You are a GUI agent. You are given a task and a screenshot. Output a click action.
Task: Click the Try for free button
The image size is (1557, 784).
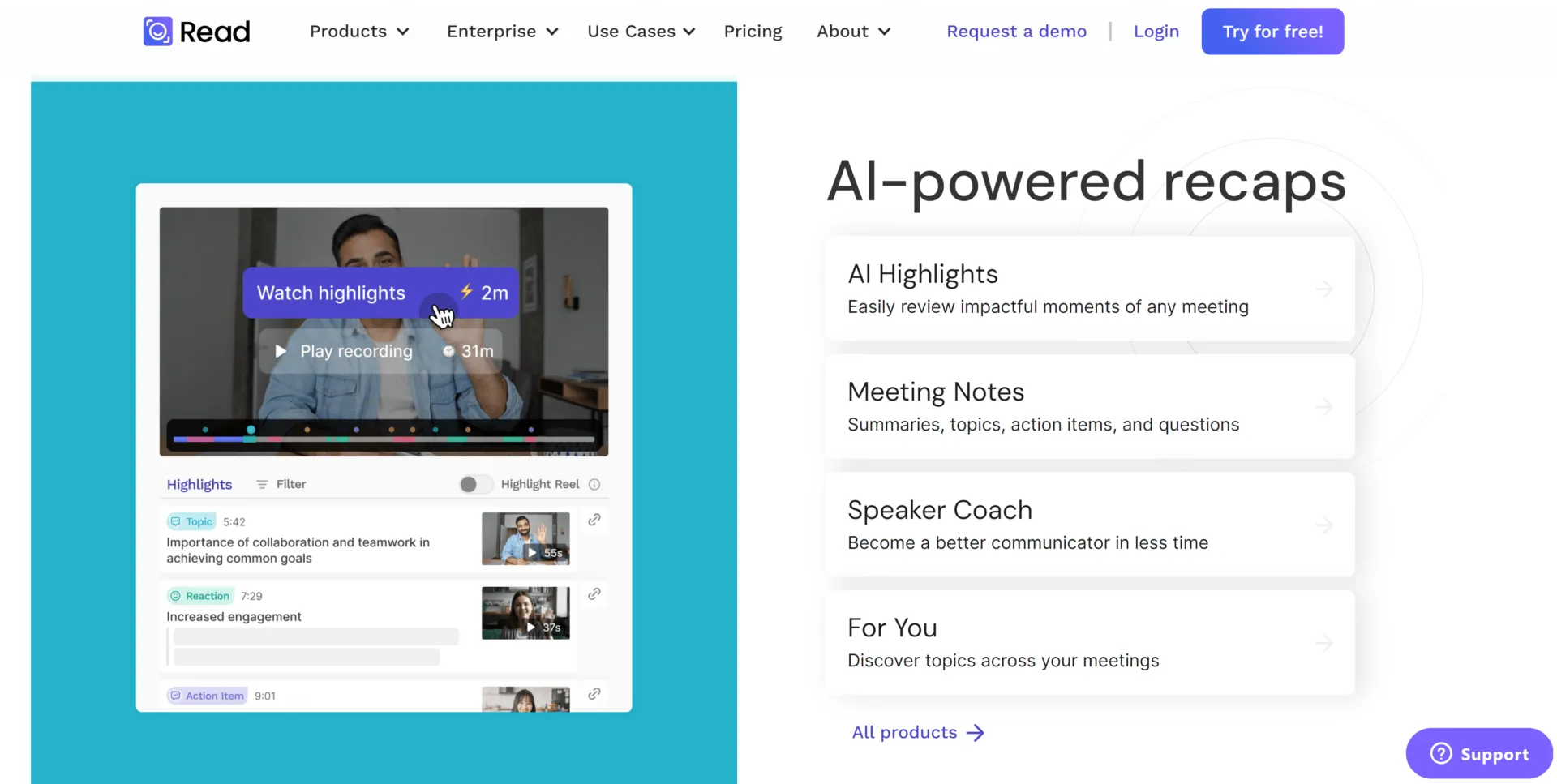point(1272,32)
